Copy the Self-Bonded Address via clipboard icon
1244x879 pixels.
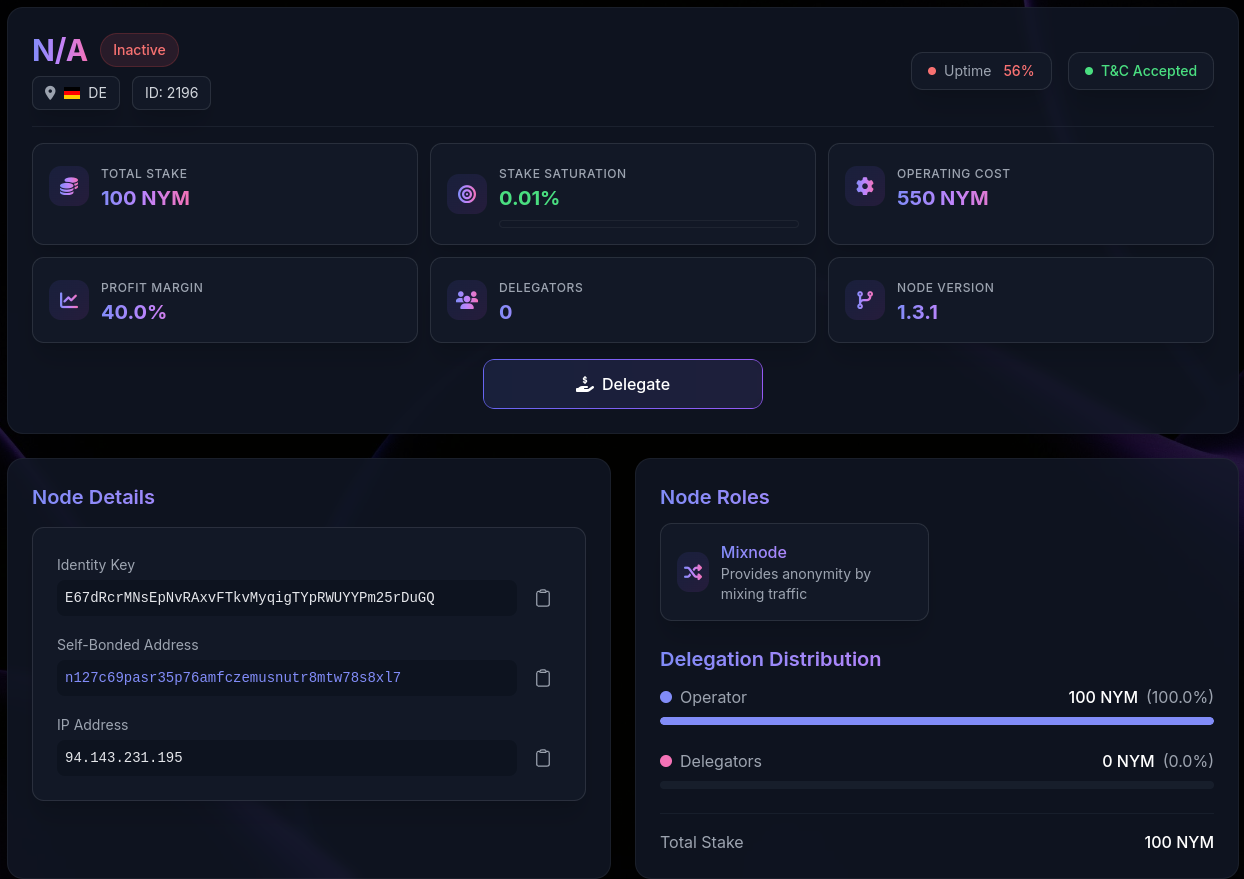[x=543, y=678]
